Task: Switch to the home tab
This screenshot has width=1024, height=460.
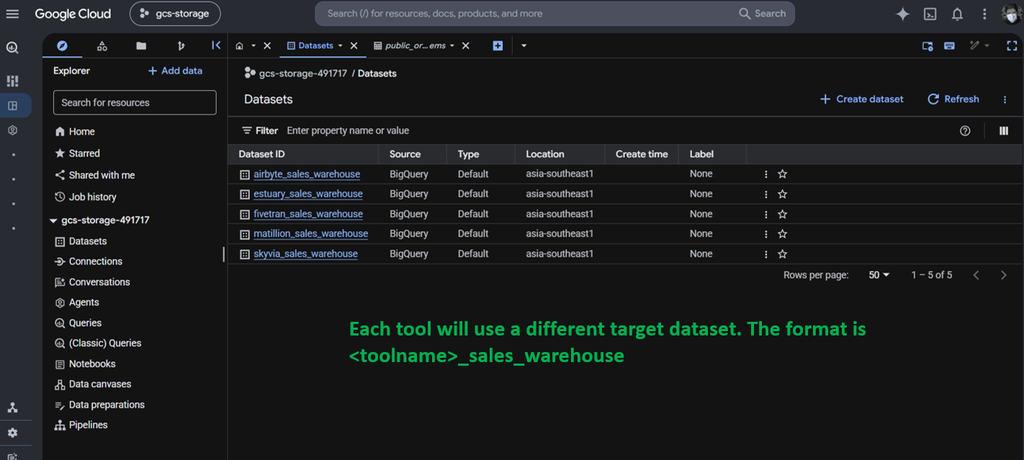Action: pyautogui.click(x=240, y=46)
